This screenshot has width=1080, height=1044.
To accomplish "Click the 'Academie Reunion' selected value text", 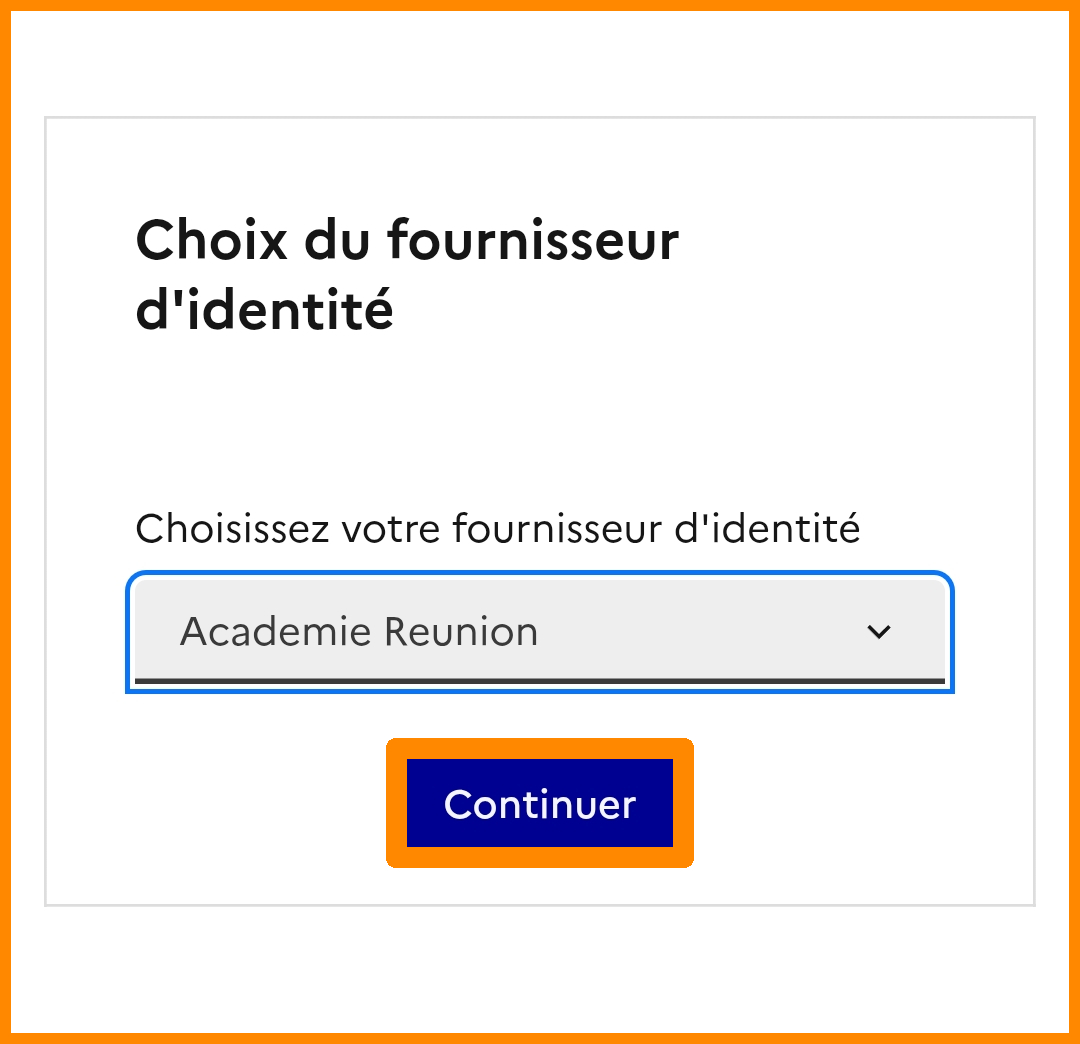I will (359, 632).
